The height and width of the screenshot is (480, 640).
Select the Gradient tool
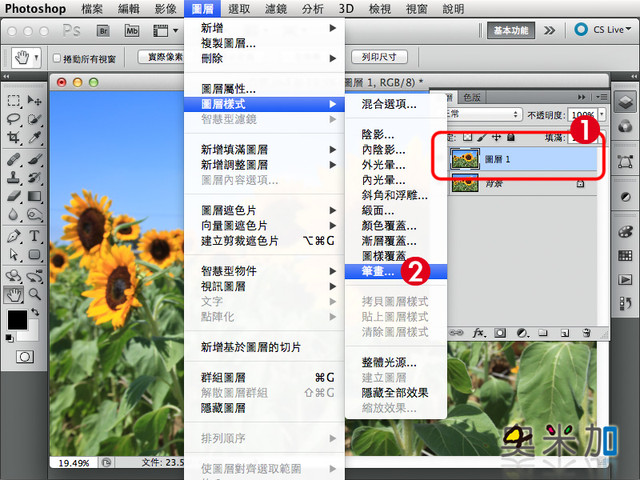point(34,196)
